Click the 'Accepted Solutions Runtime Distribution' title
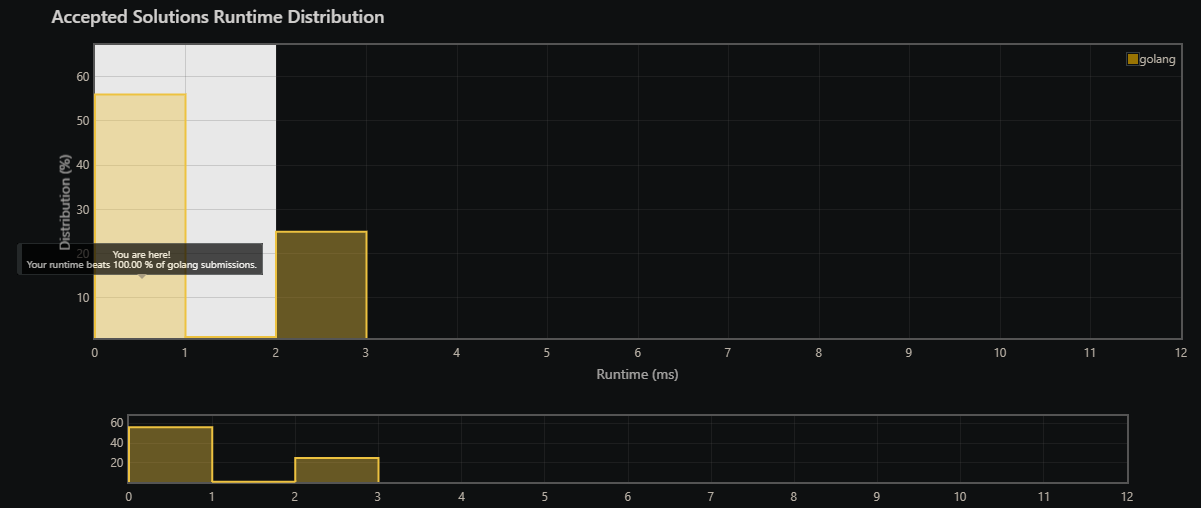1201x508 pixels. click(x=217, y=17)
